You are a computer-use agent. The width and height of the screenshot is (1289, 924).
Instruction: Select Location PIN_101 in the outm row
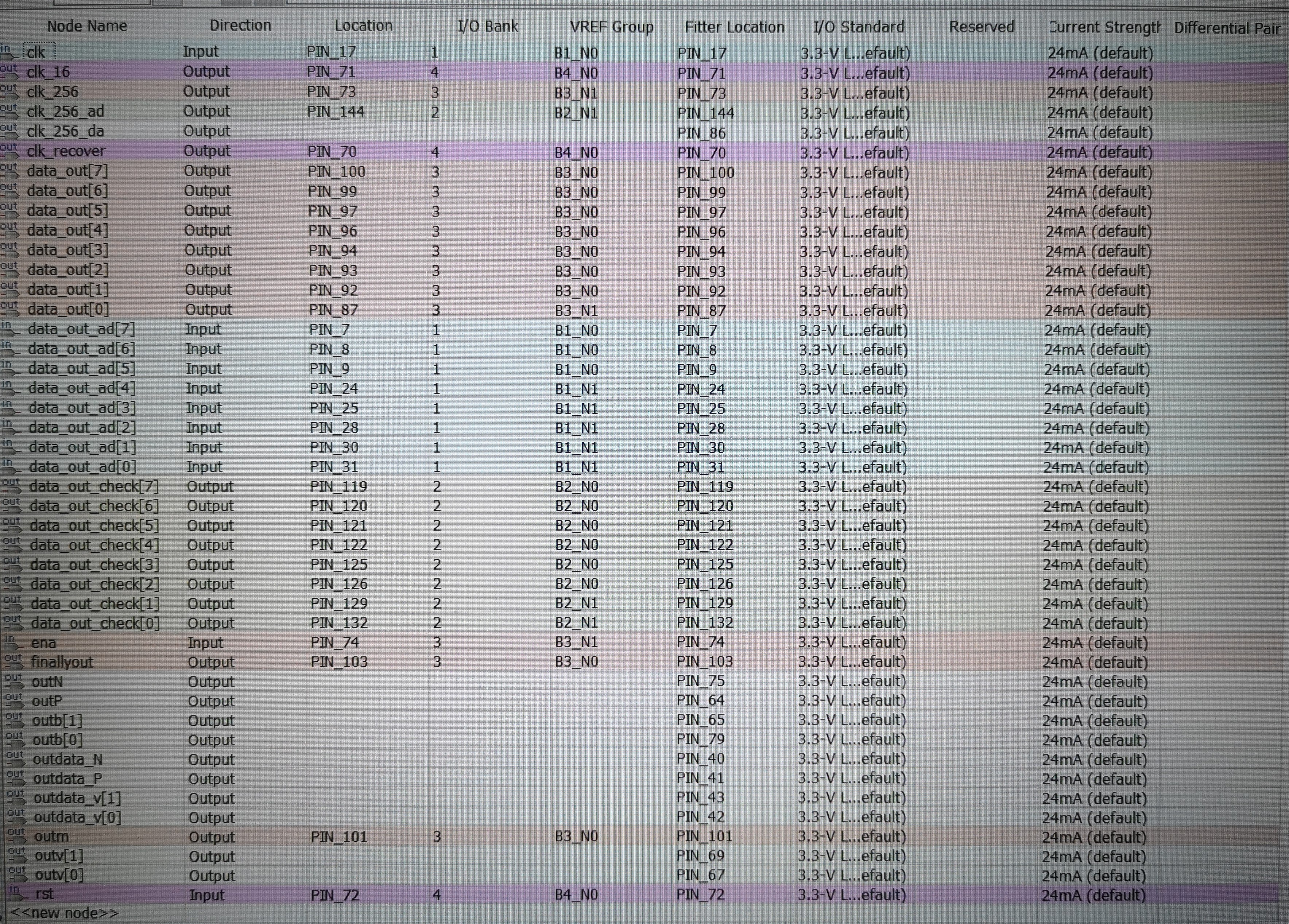click(339, 836)
